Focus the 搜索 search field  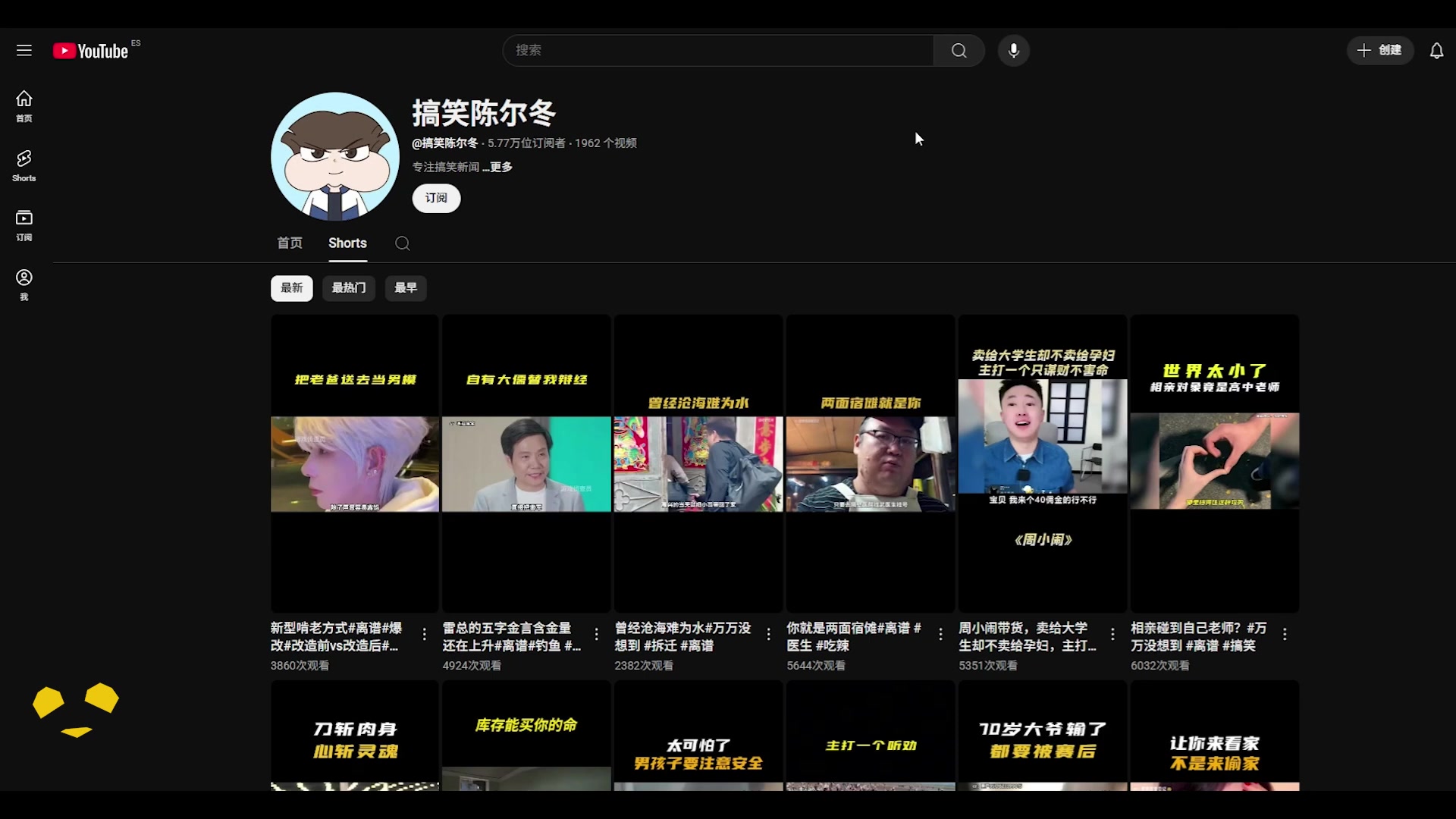717,50
